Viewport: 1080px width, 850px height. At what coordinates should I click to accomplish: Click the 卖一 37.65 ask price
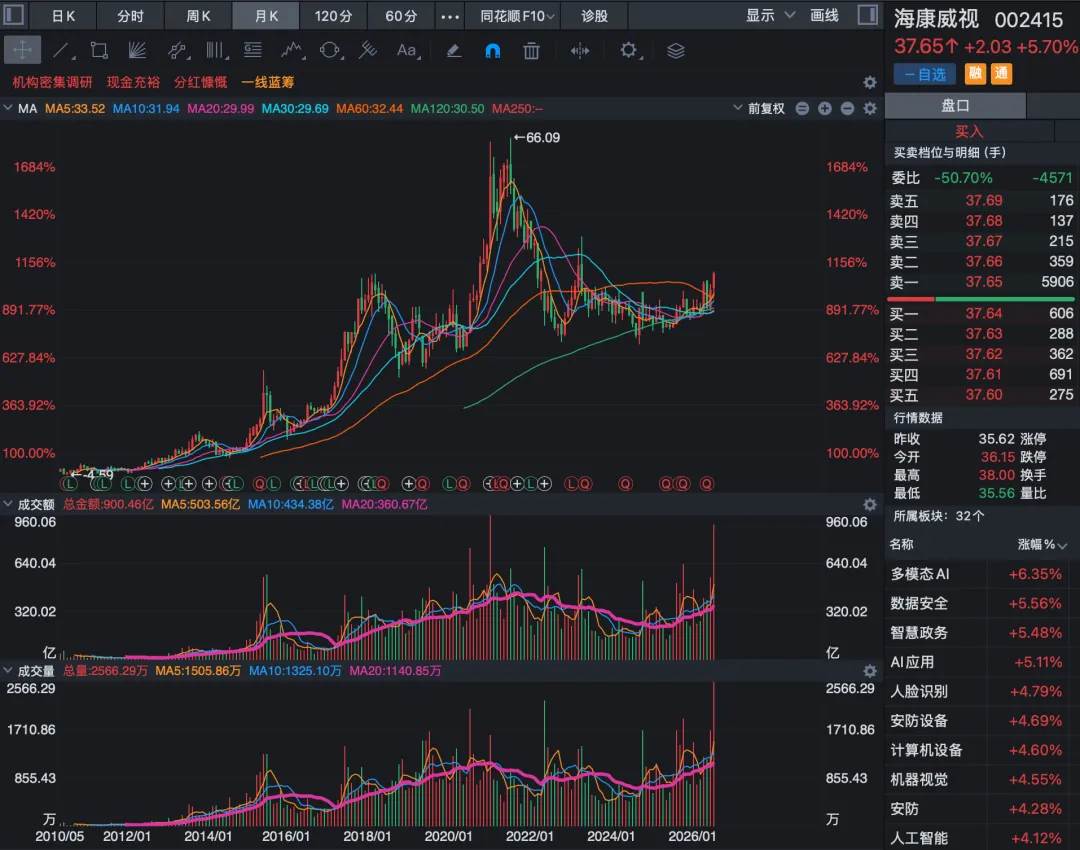(x=984, y=282)
